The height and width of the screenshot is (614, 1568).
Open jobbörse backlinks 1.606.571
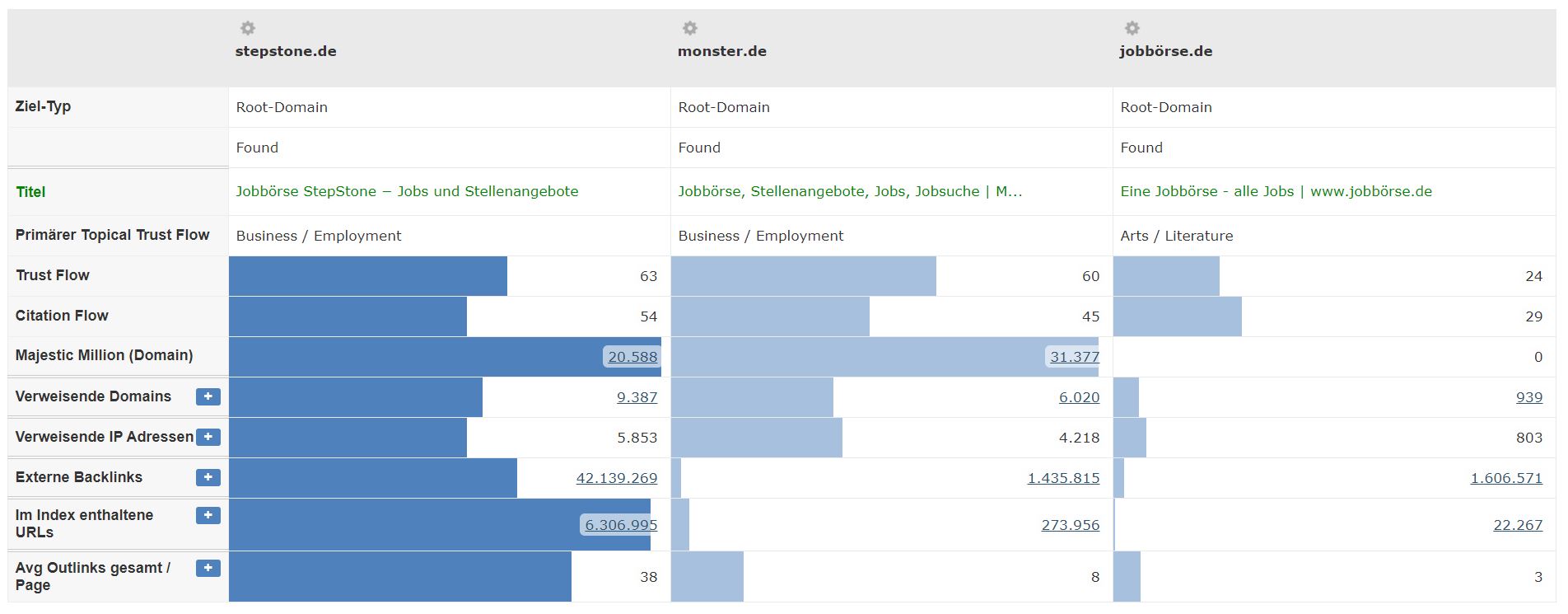click(1506, 478)
